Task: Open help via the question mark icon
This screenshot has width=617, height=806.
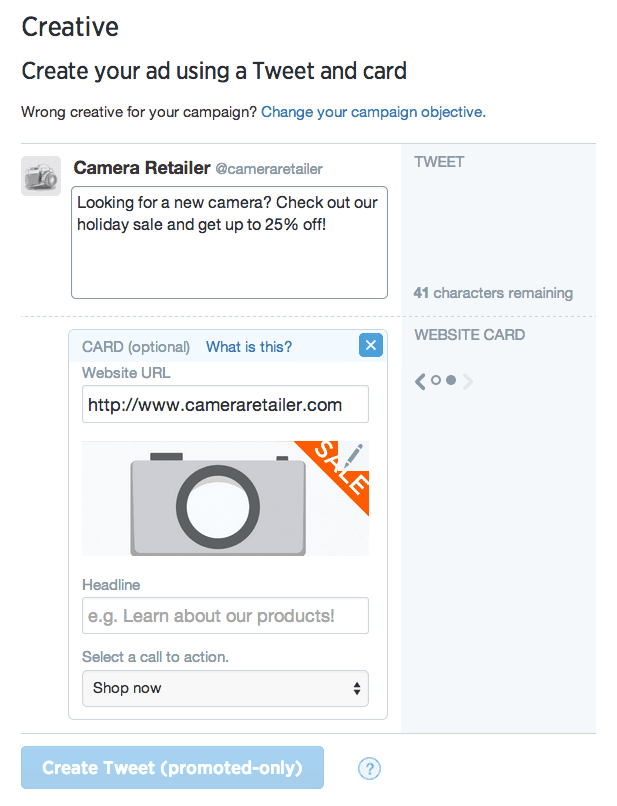Action: [369, 768]
